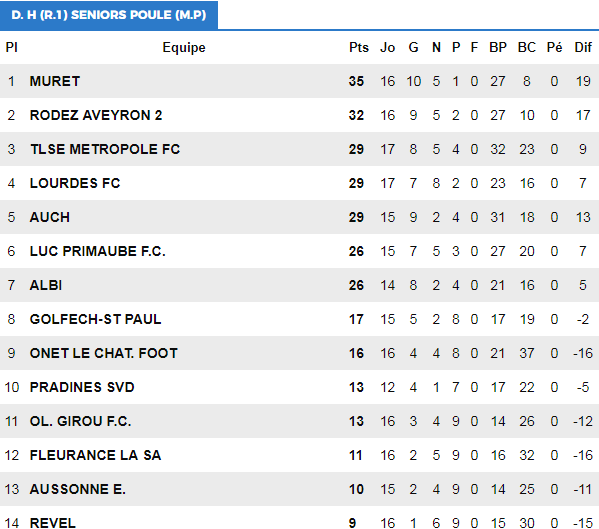
Task: Click LUC PRIMAUBE F.C. team name
Action: pos(98,251)
